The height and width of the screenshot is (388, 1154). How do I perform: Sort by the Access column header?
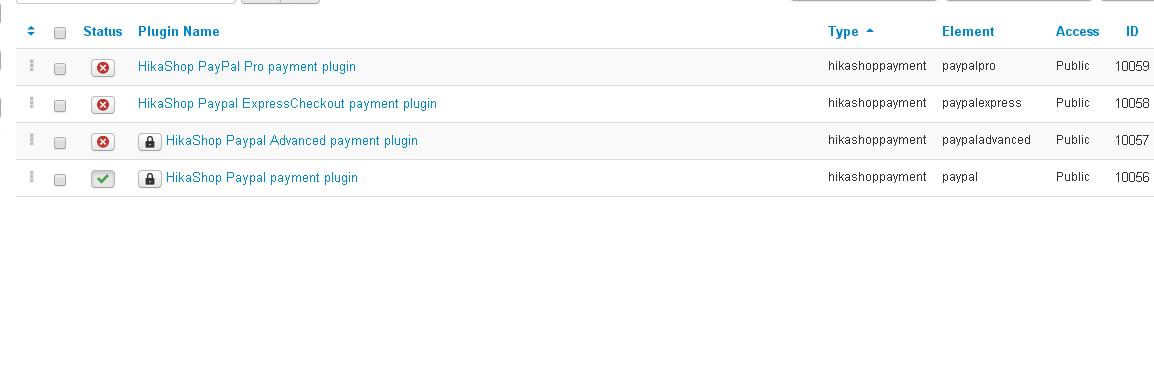click(1077, 31)
